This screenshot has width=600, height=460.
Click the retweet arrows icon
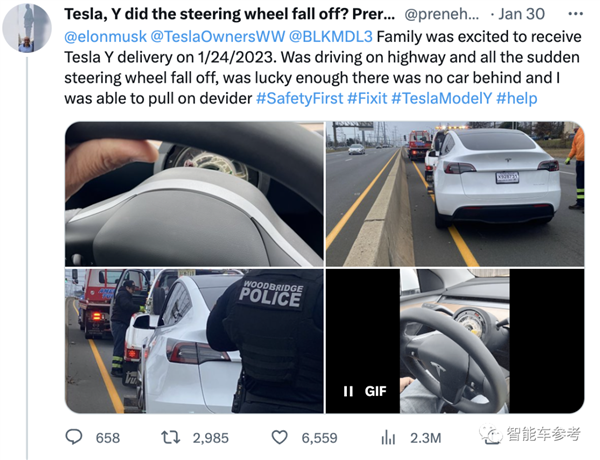tap(170, 437)
